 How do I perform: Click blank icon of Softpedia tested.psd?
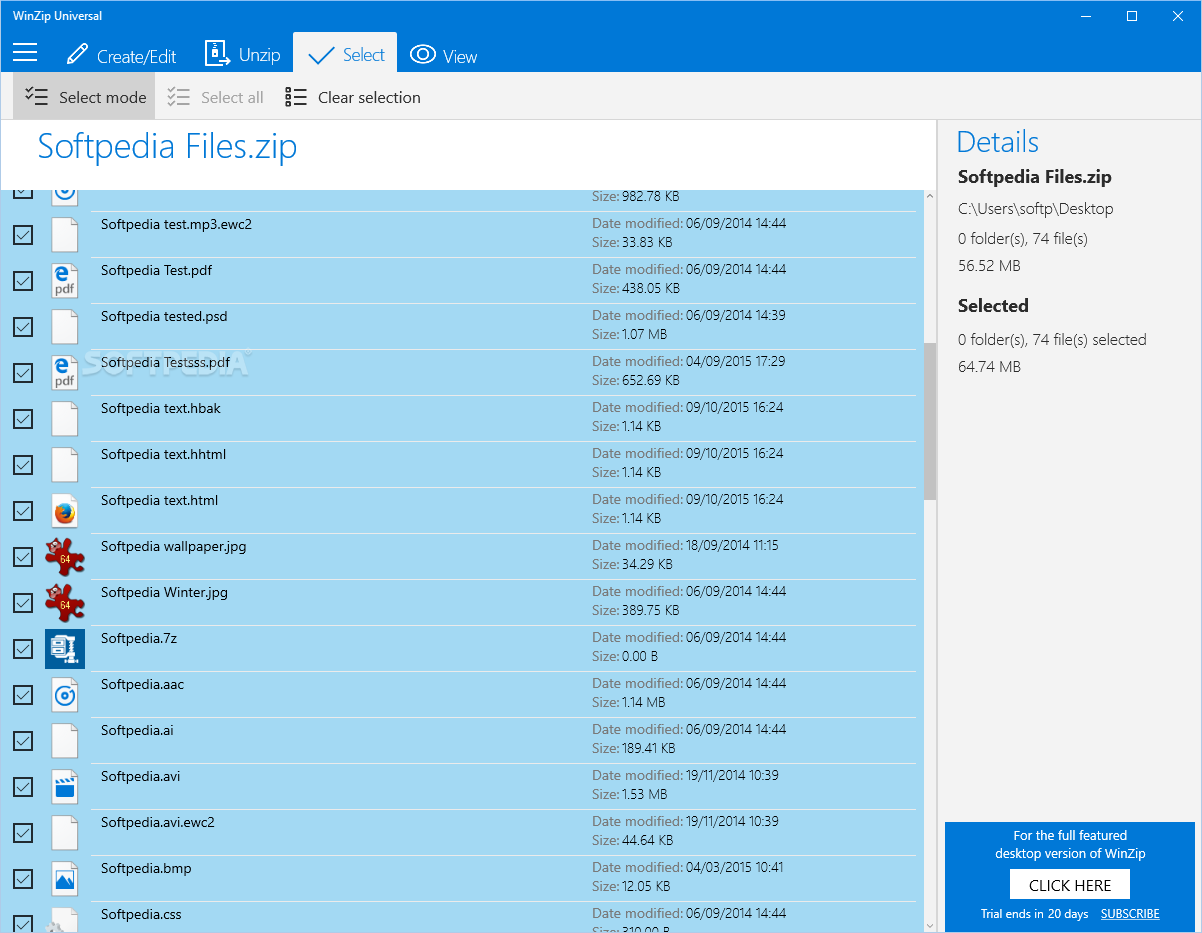click(65, 327)
